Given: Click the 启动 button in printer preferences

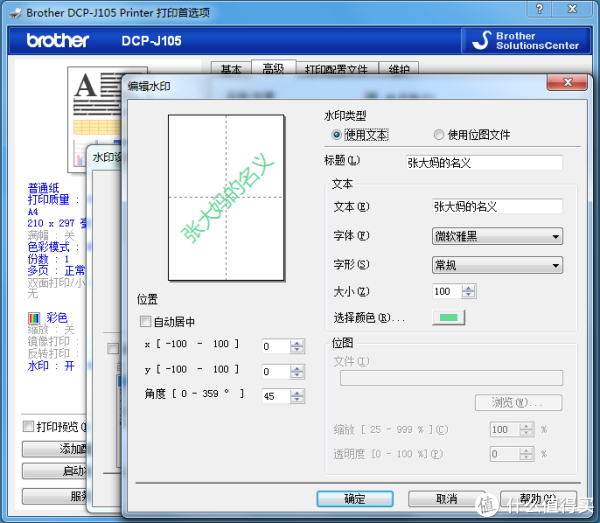Looking at the screenshot, I should (x=54, y=471).
